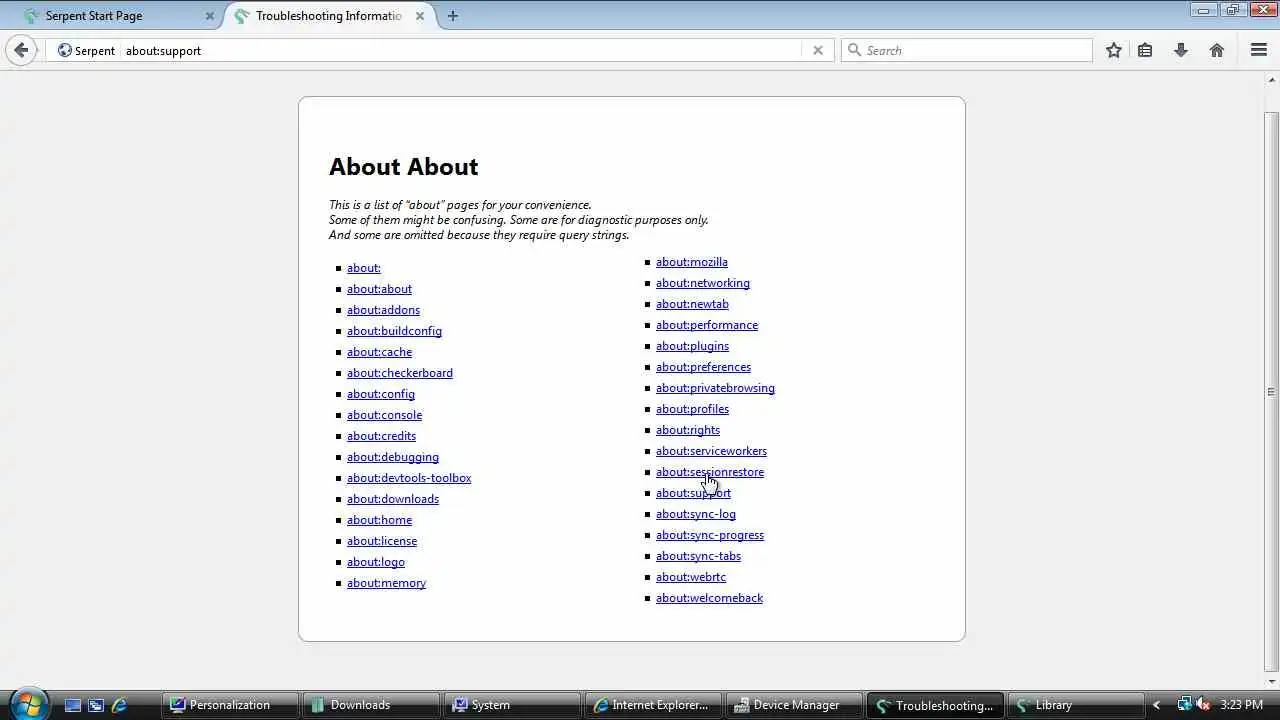Image resolution: width=1280 pixels, height=720 pixels.
Task: Open the about:console link
Action: 384,415
